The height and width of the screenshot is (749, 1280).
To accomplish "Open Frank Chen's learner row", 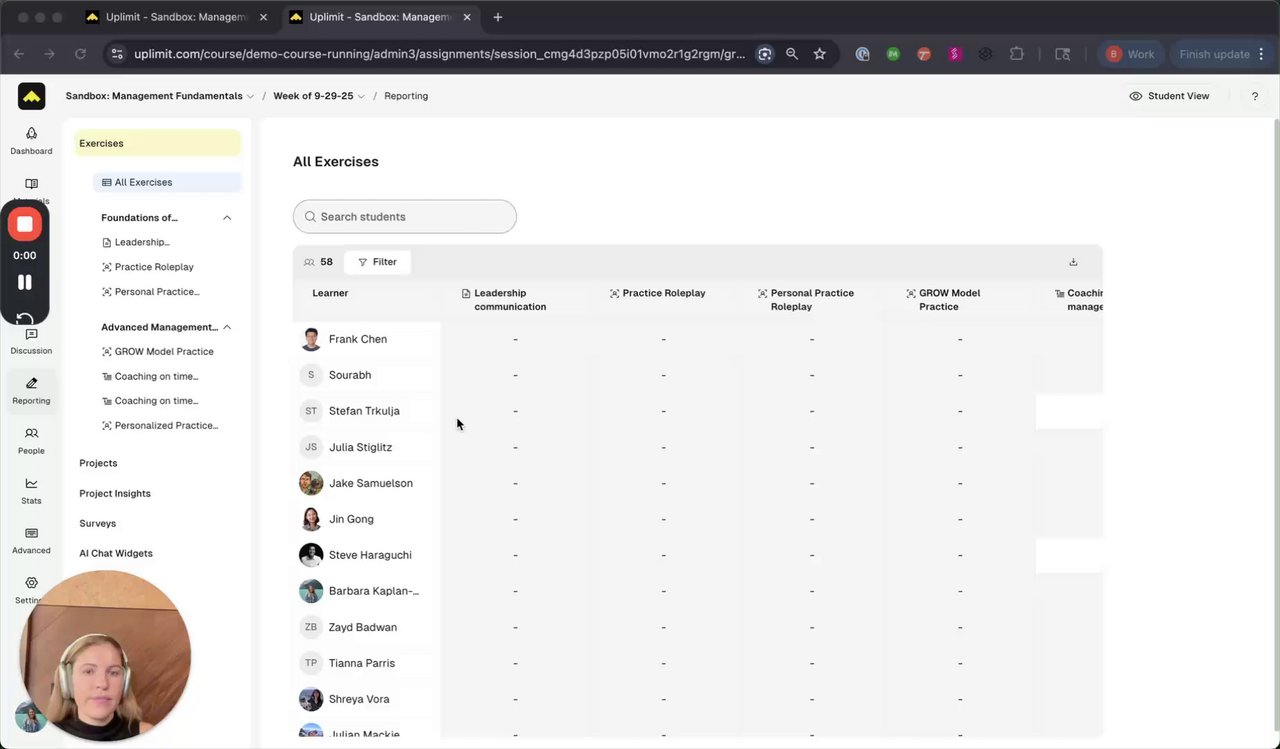I will [x=357, y=339].
